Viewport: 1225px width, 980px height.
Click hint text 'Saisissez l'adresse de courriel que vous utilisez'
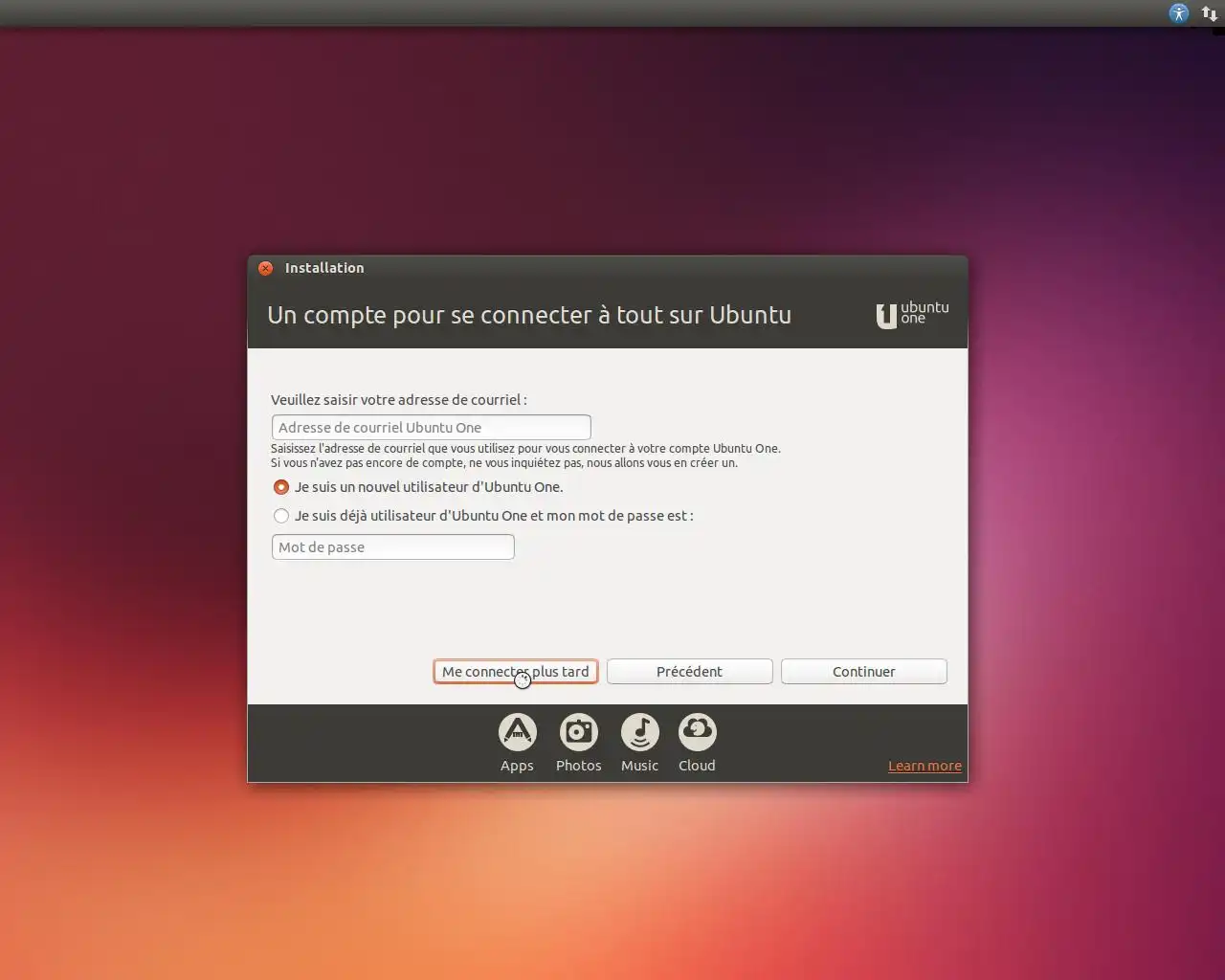tap(525, 448)
